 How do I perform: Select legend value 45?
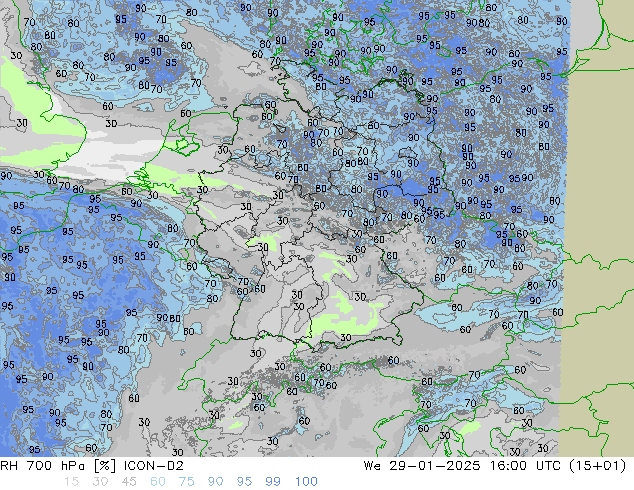pyautogui.click(x=129, y=482)
